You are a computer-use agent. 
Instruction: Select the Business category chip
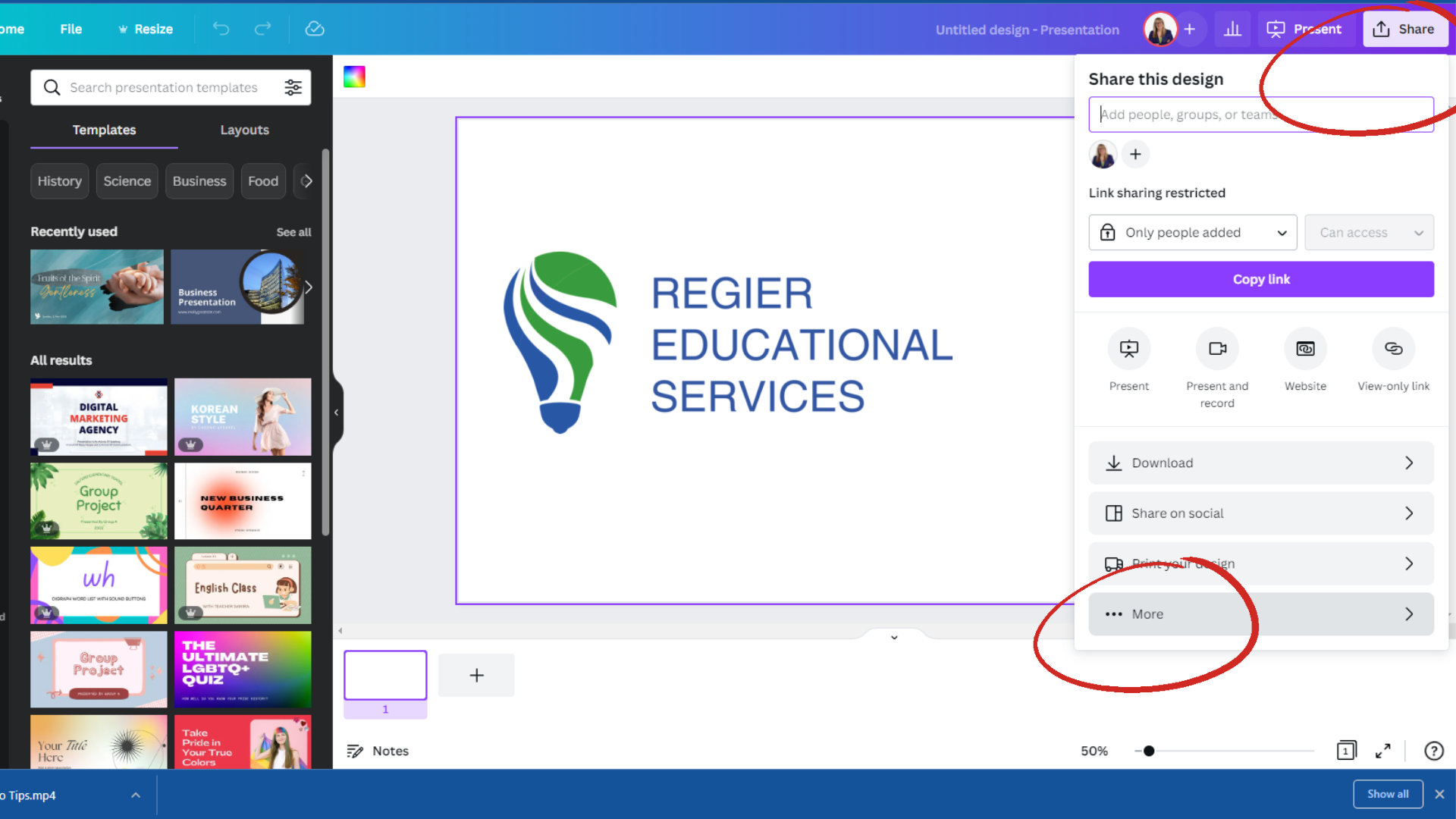tap(199, 181)
